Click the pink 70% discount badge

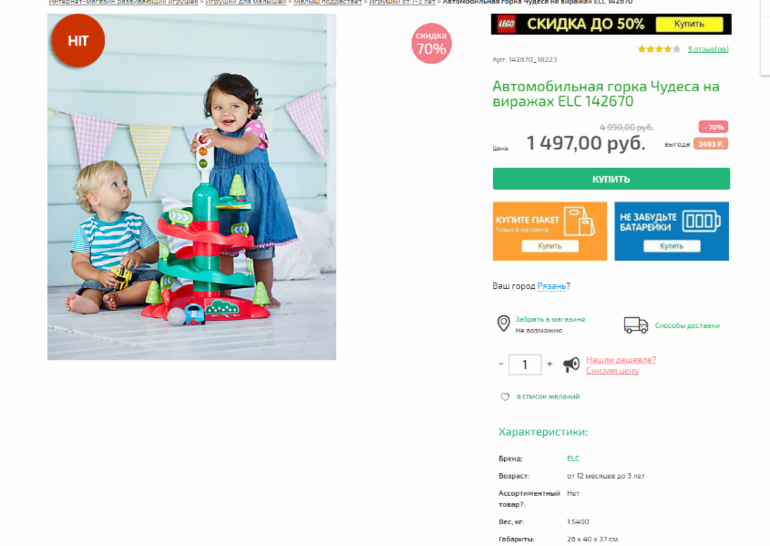point(431,43)
